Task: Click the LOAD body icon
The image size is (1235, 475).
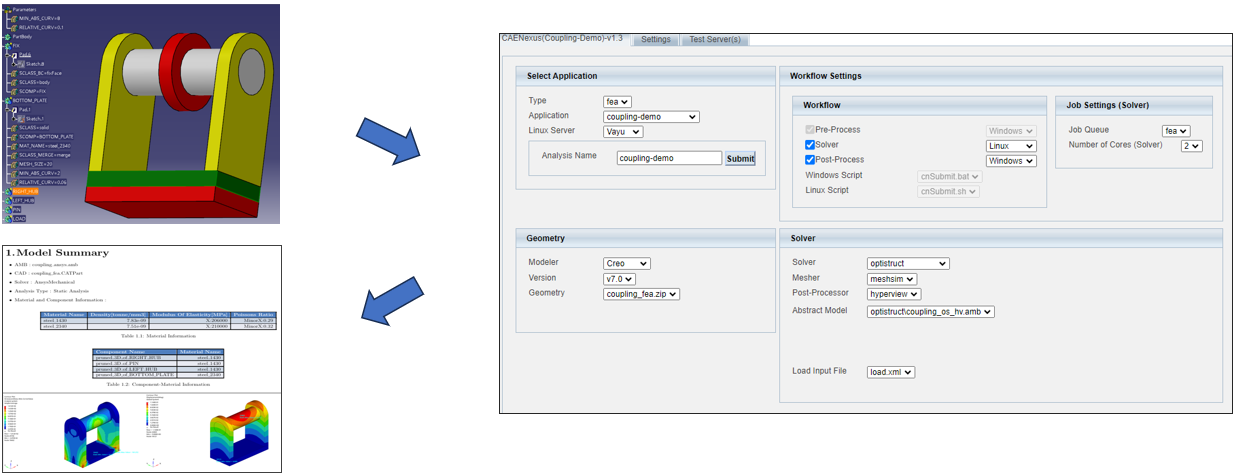Action: (8, 218)
